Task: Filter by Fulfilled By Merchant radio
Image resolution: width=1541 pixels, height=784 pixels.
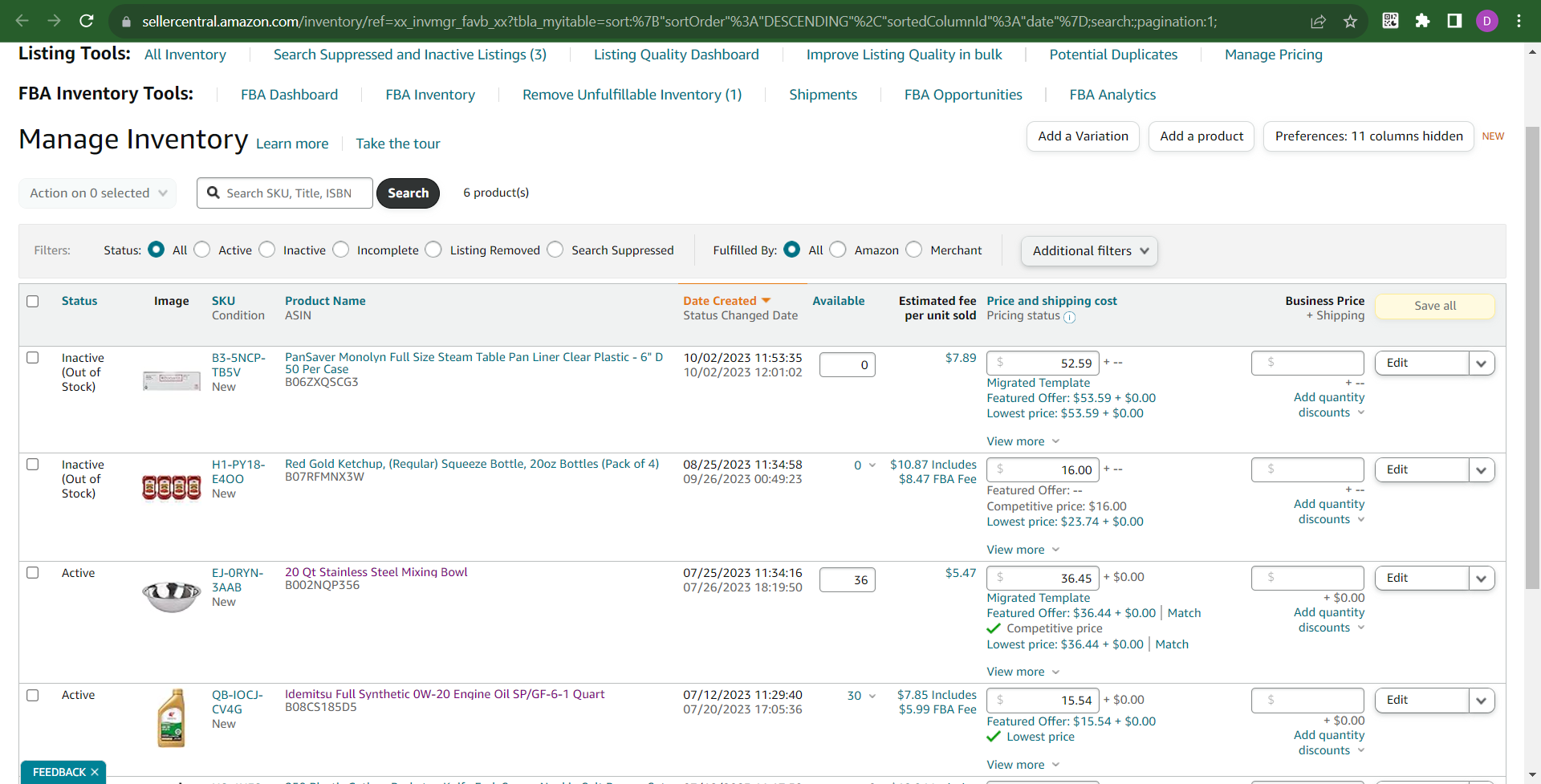Action: [x=914, y=250]
